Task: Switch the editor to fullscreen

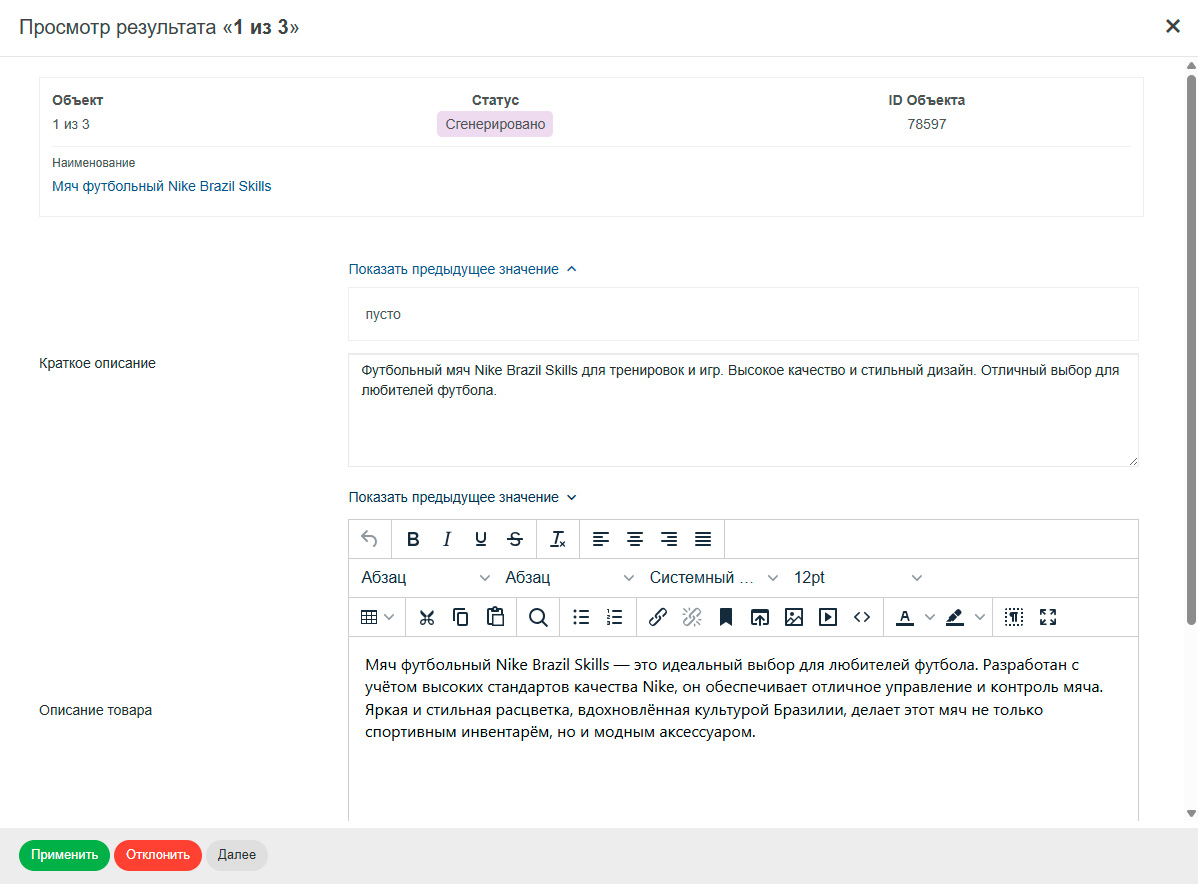Action: click(1047, 617)
